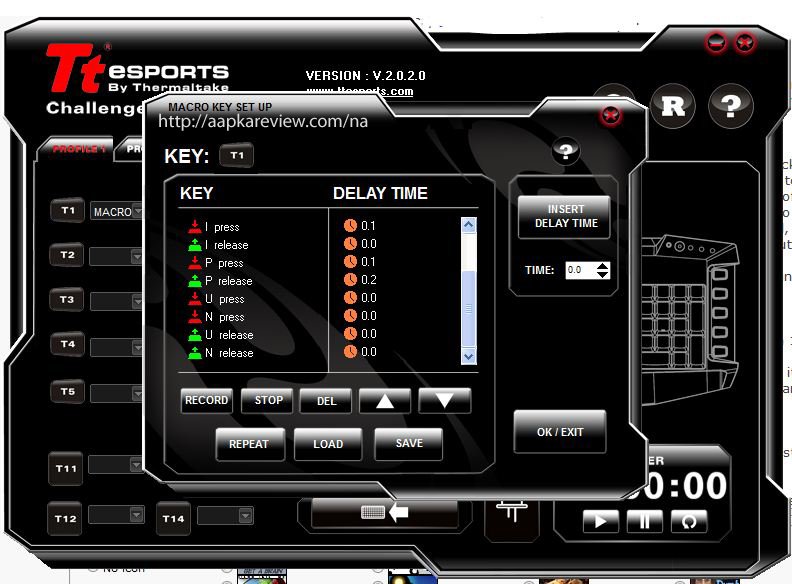The width and height of the screenshot is (792, 584).
Task: Click INSERT DELAY TIME button
Action: 564,217
